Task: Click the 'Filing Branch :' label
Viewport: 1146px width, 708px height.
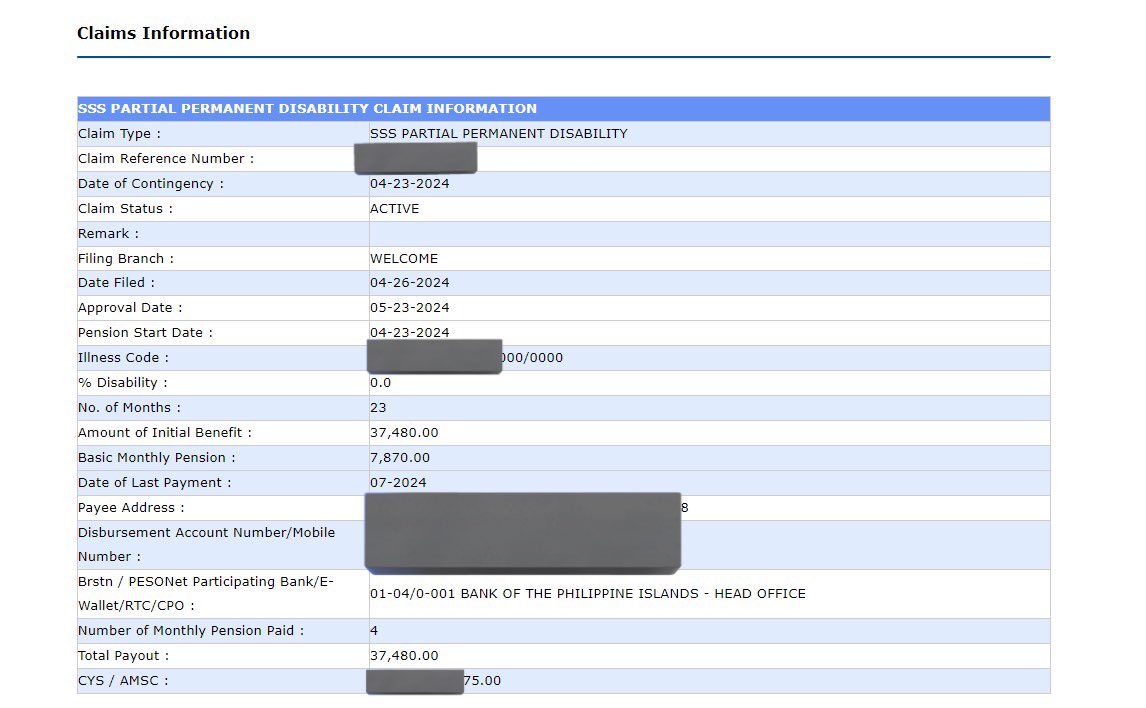Action: pyautogui.click(x=126, y=259)
